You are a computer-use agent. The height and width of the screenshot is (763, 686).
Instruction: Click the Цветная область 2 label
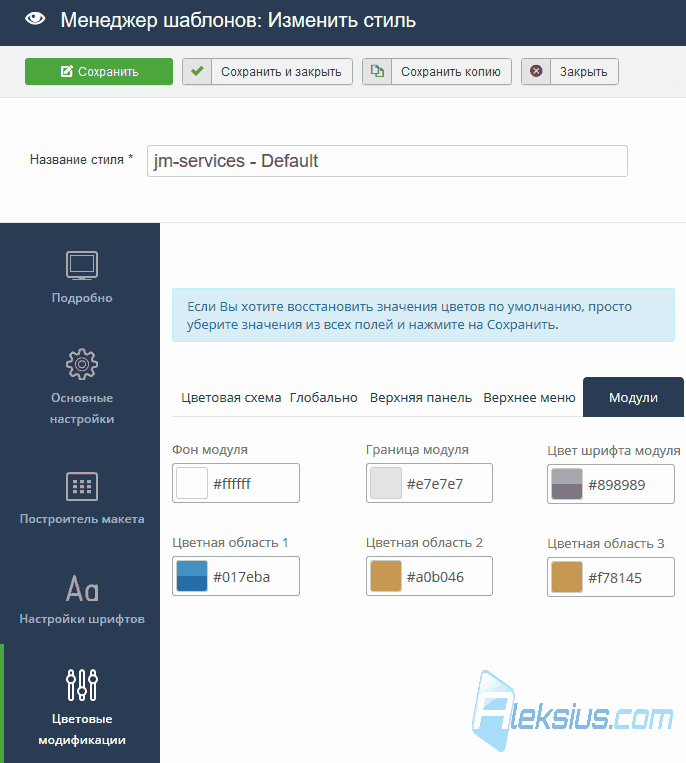point(424,543)
